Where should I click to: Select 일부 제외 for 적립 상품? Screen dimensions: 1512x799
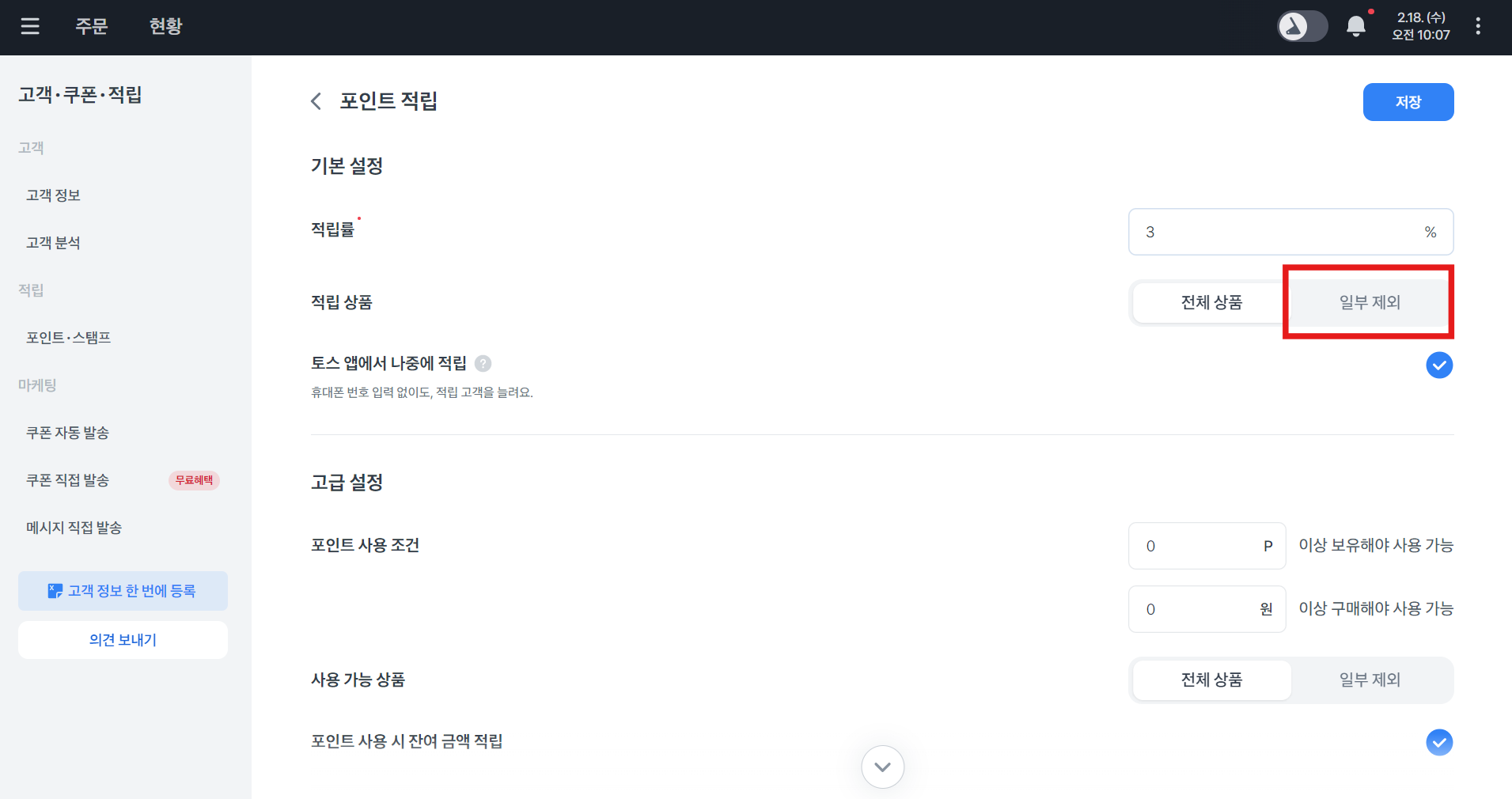(1369, 302)
